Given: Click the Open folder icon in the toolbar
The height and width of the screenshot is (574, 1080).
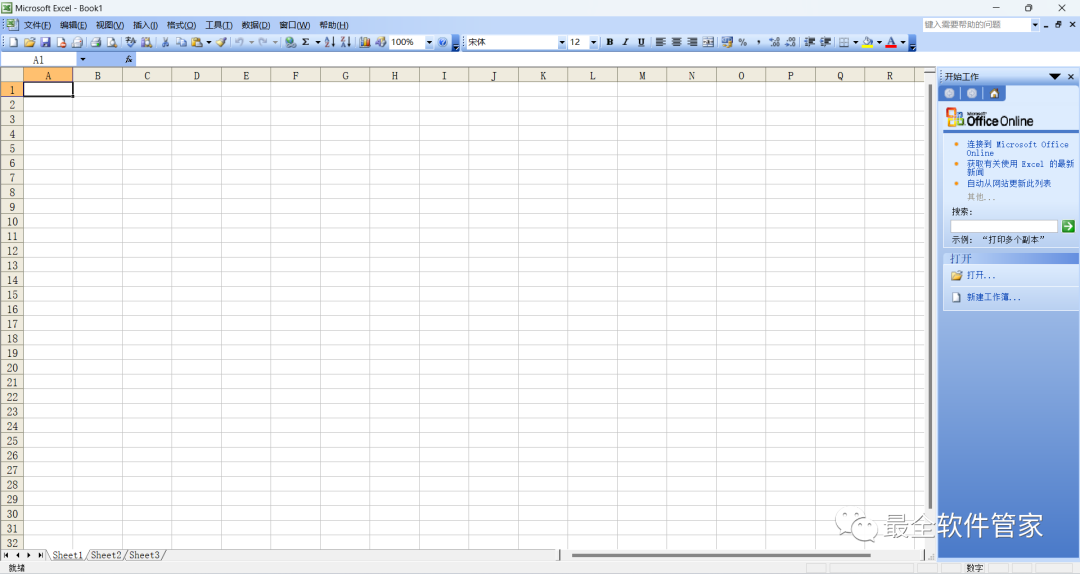Looking at the screenshot, I should click(x=30, y=42).
